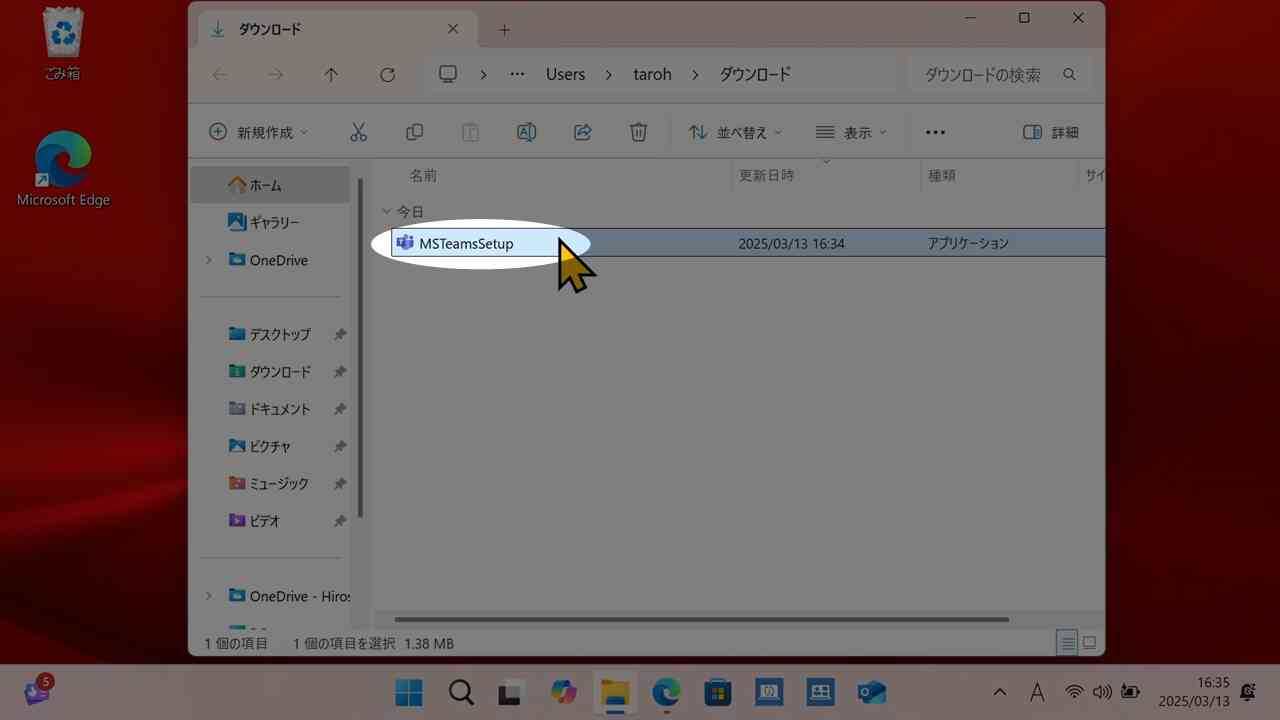
Task: Click the Rename icon in toolbar
Action: [526, 132]
